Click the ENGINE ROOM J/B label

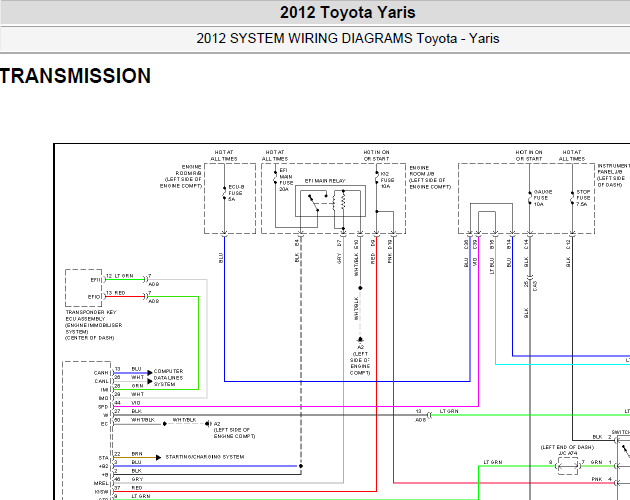point(430,177)
